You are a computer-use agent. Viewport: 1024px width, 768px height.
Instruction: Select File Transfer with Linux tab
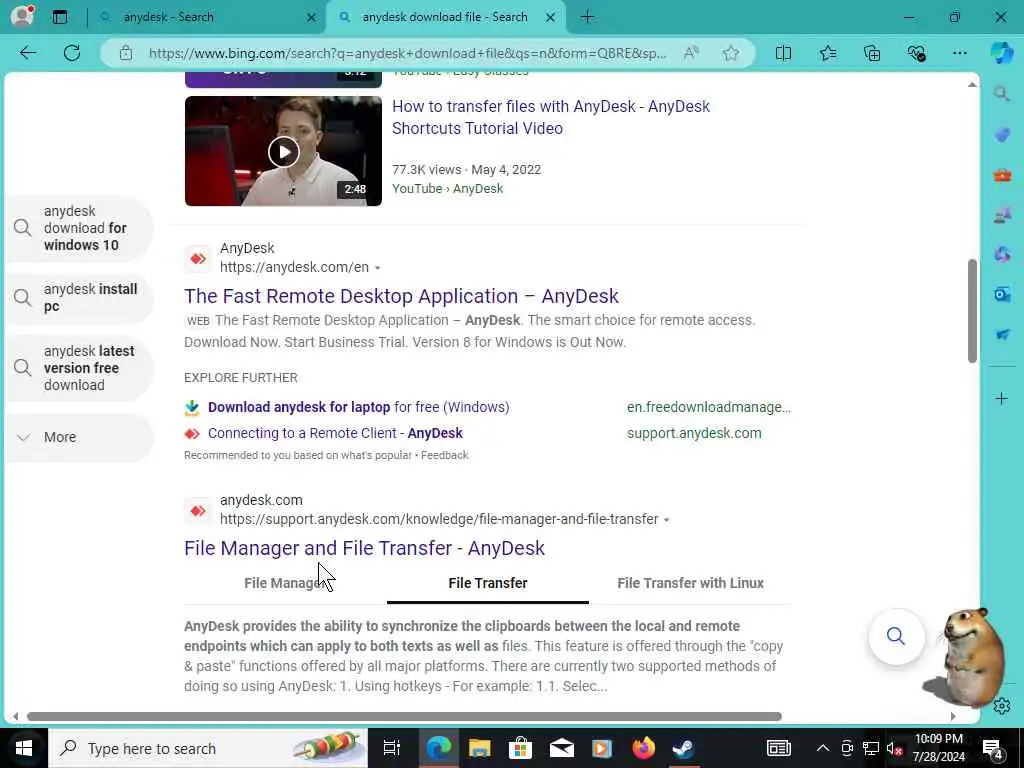pyautogui.click(x=690, y=583)
